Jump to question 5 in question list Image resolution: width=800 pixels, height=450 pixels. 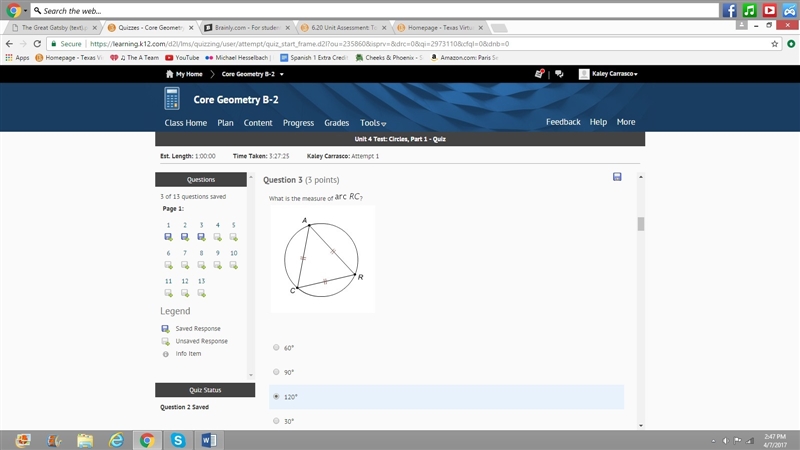tap(234, 225)
